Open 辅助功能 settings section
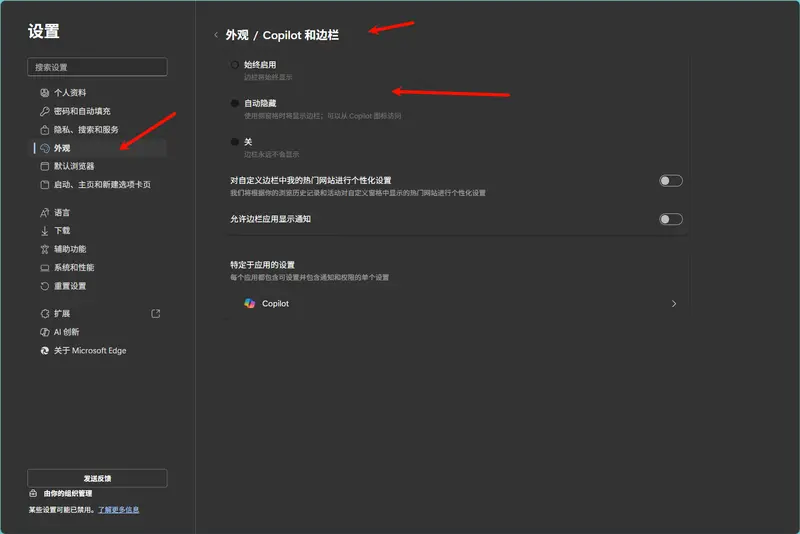Viewport: 800px width, 534px height. [97, 249]
